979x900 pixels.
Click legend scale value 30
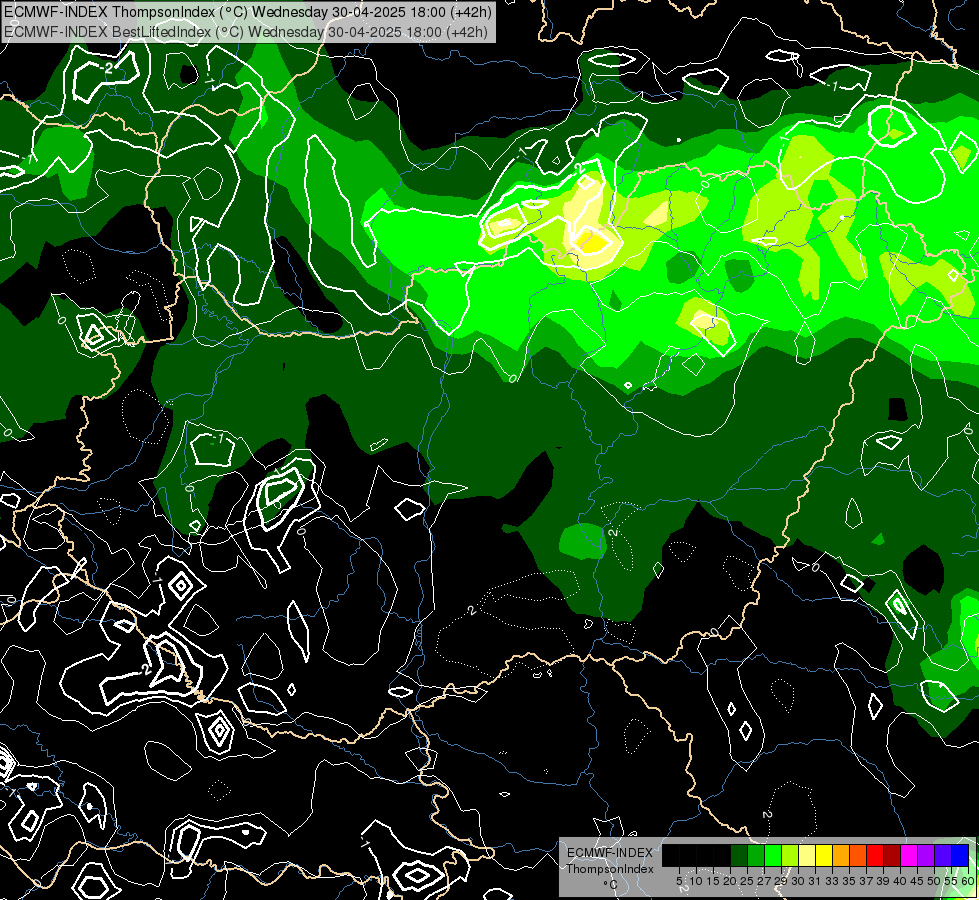click(x=799, y=881)
